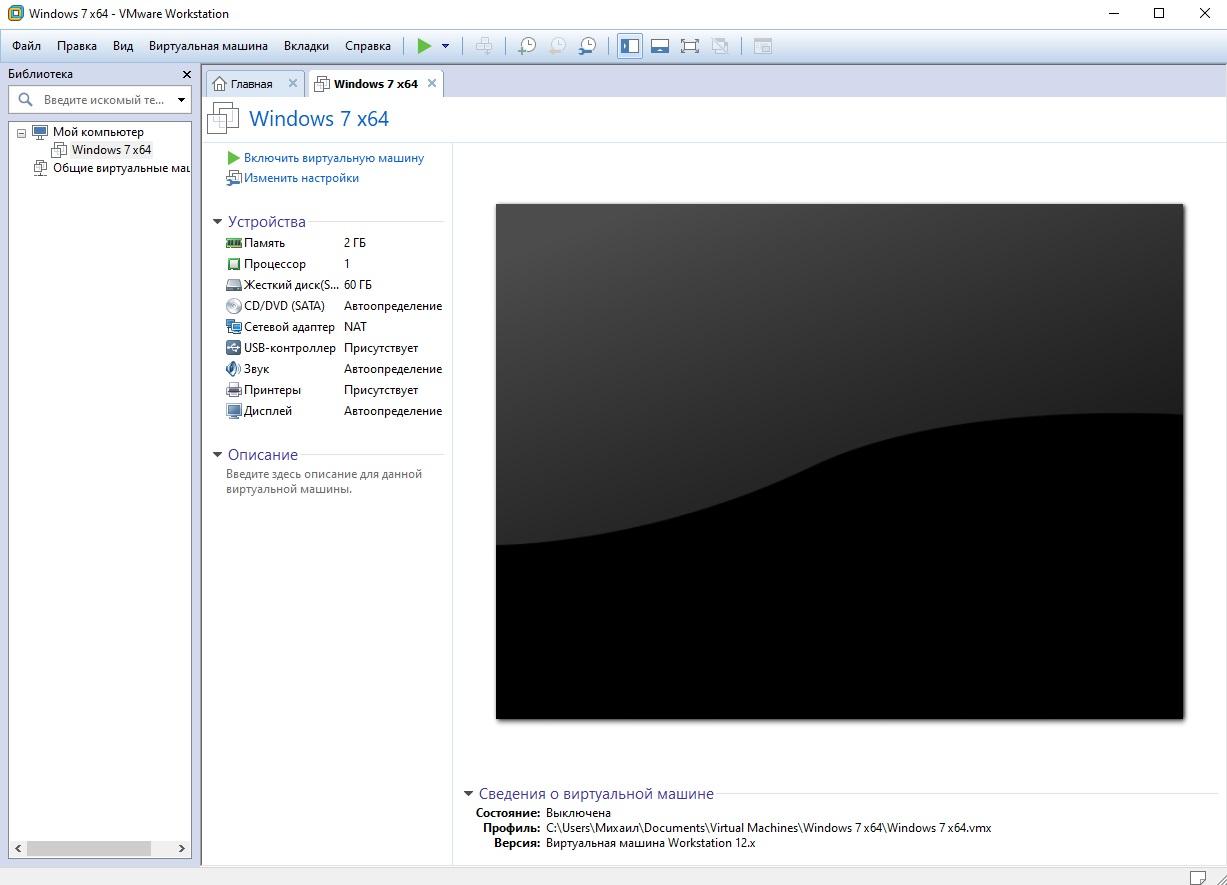This screenshot has height=885, width=1227.
Task: Click the revert to snapshot toolbar icon
Action: [557, 46]
